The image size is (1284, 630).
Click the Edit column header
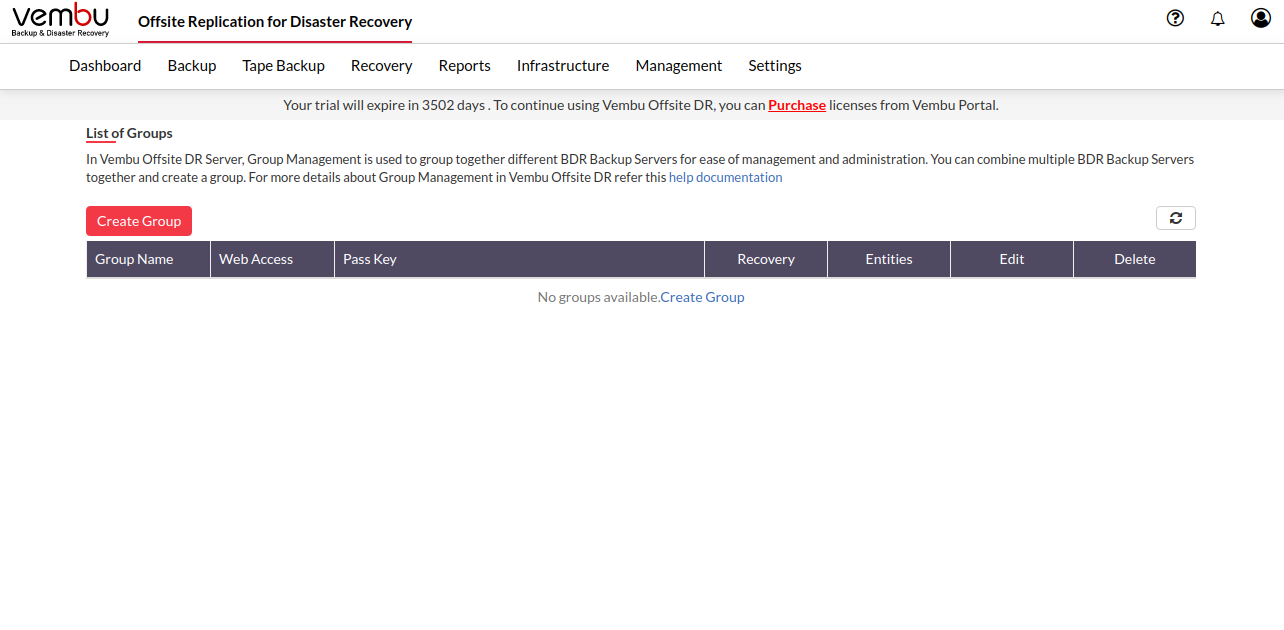tap(1012, 259)
